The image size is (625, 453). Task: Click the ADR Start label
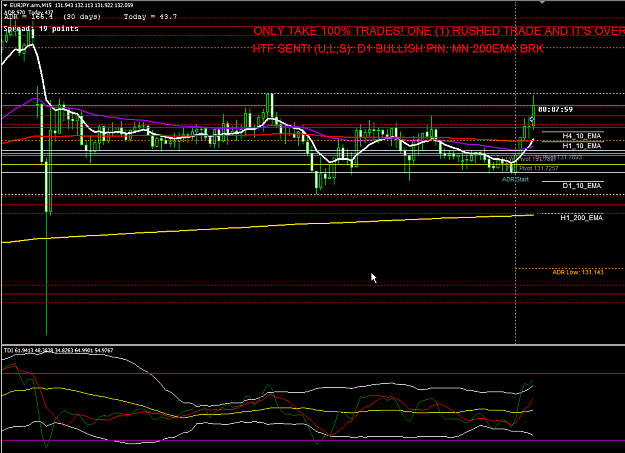tap(515, 179)
